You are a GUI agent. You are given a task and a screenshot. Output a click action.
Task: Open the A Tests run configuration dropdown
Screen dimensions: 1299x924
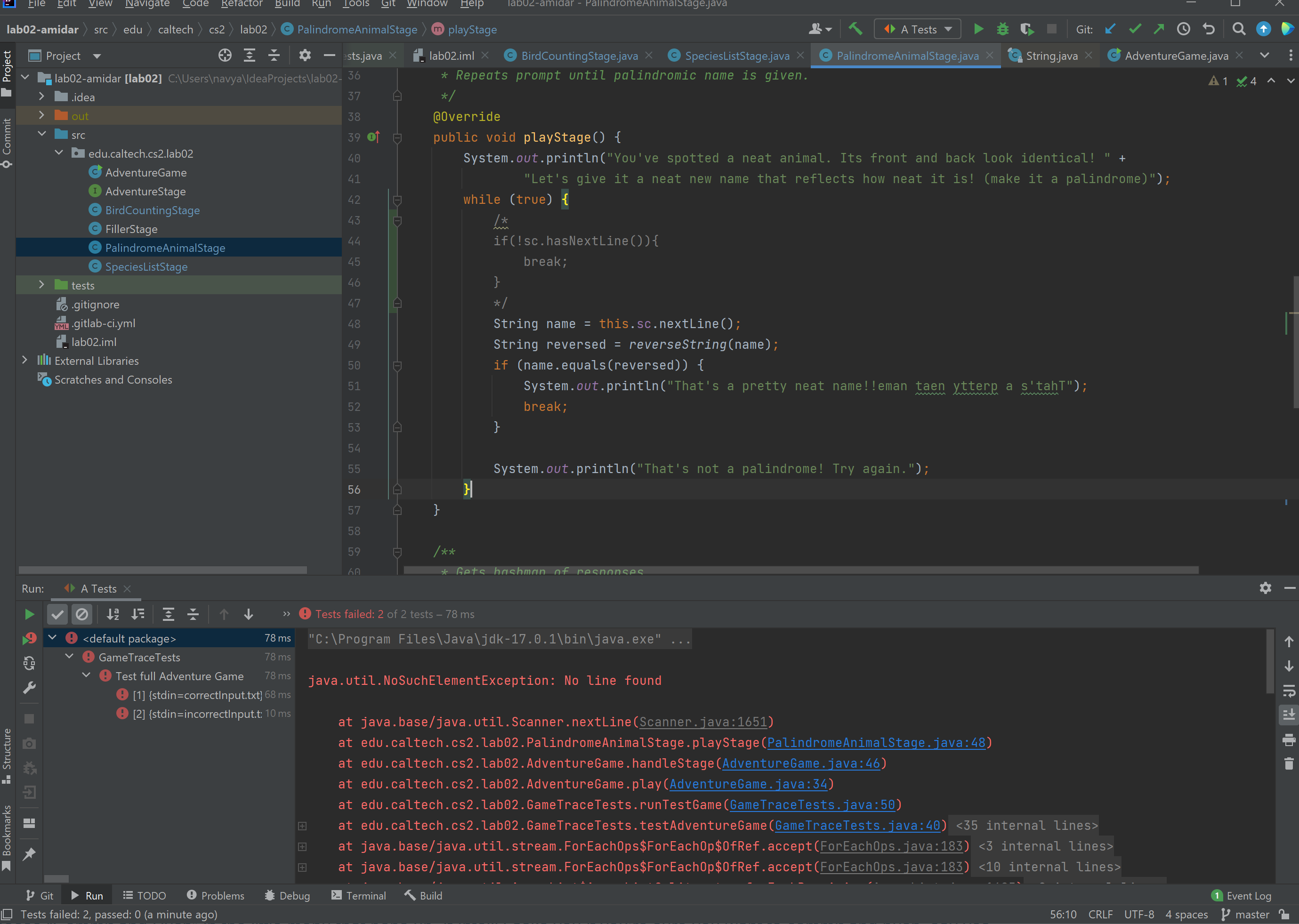[917, 29]
